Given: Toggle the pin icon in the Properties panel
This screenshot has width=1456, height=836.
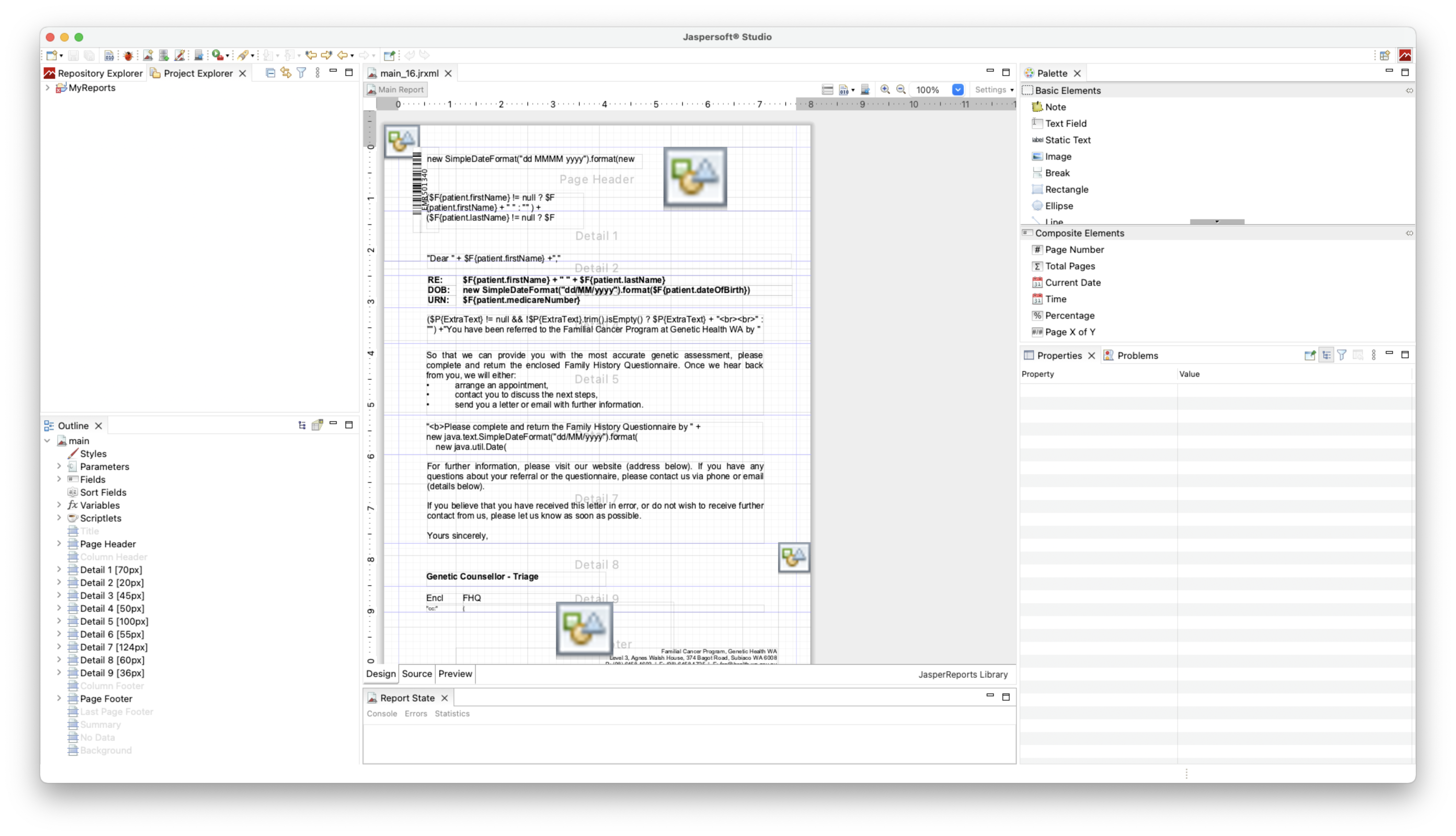Looking at the screenshot, I should 1310,355.
